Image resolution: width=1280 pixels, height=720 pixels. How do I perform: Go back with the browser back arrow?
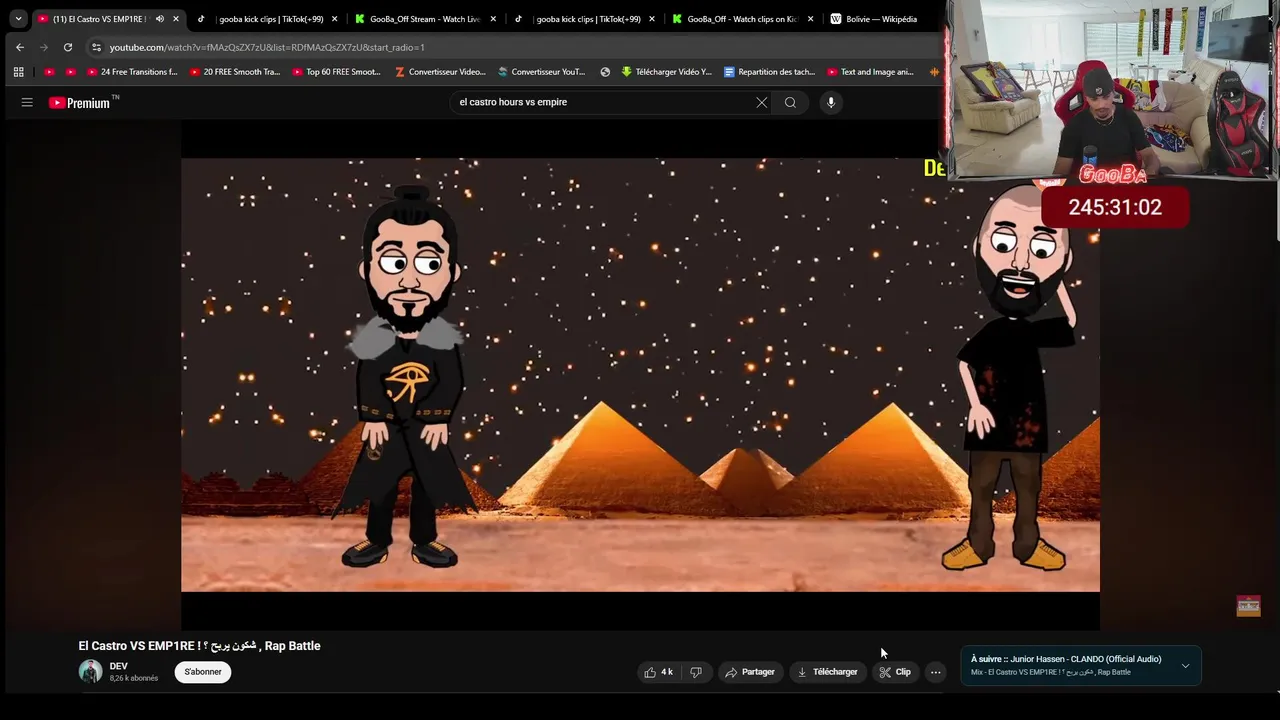click(x=19, y=47)
